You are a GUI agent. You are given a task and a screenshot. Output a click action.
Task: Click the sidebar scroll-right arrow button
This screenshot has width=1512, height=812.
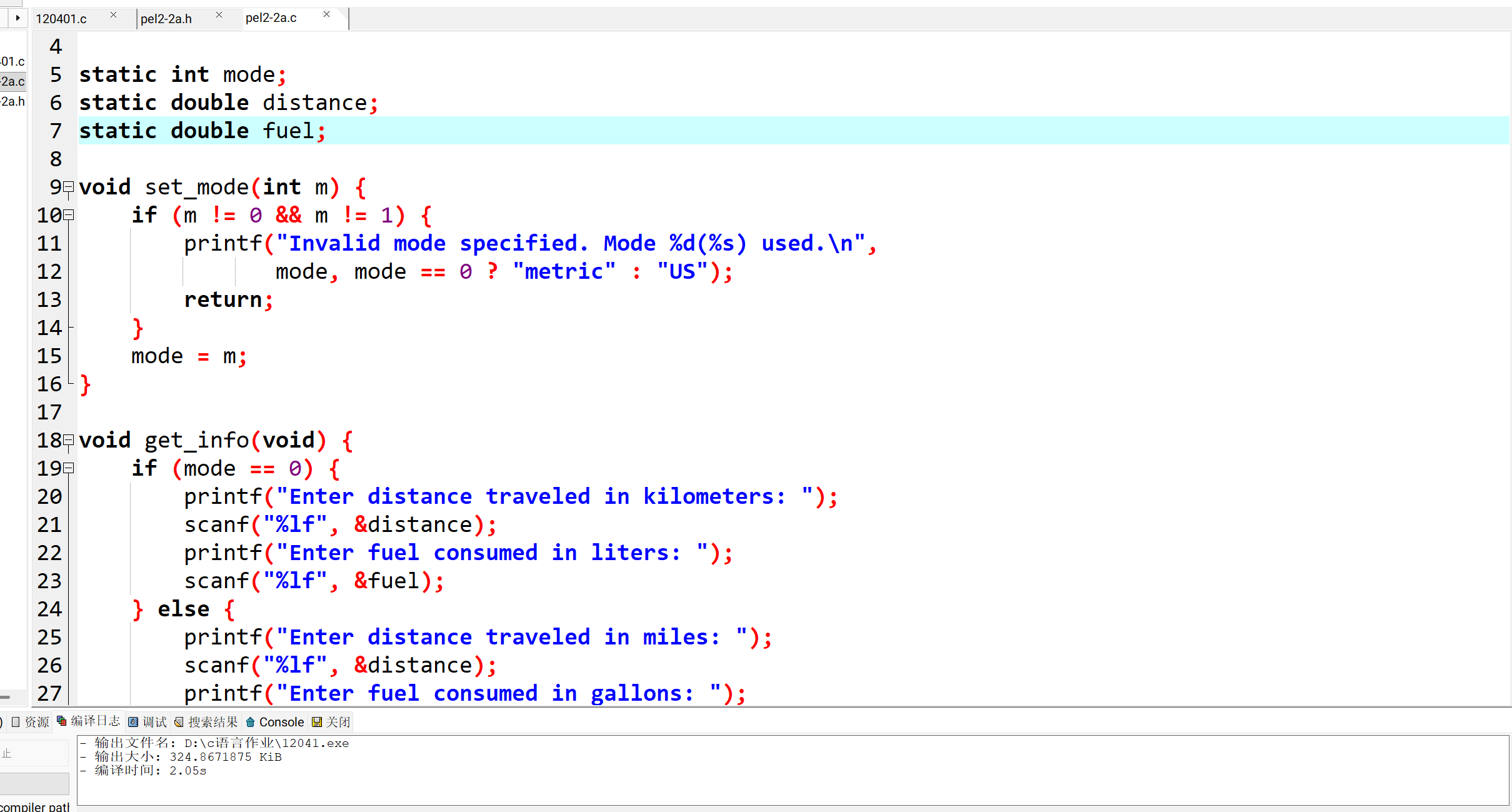(x=18, y=18)
